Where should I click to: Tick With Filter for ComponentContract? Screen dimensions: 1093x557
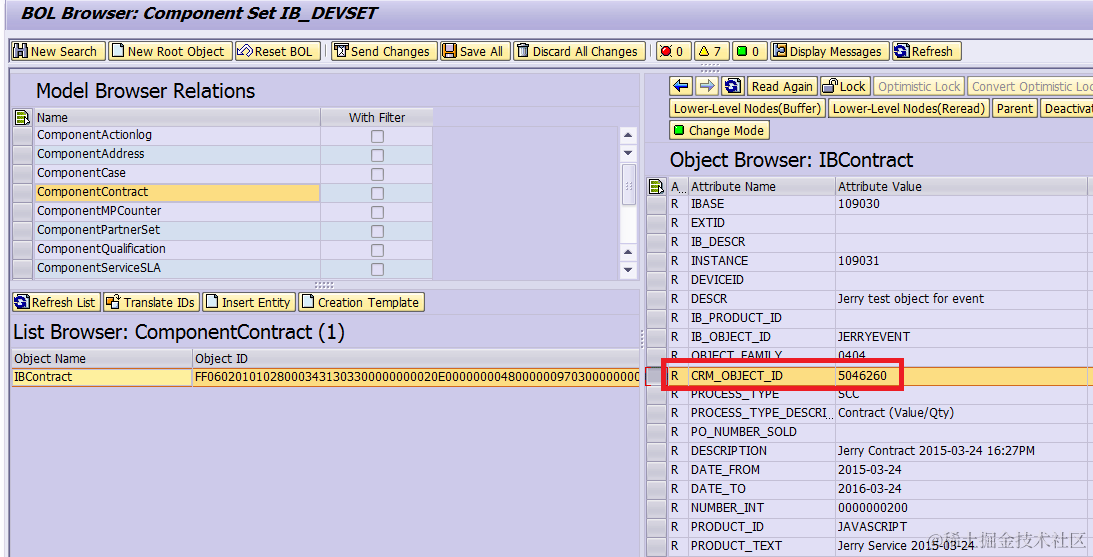(x=377, y=193)
